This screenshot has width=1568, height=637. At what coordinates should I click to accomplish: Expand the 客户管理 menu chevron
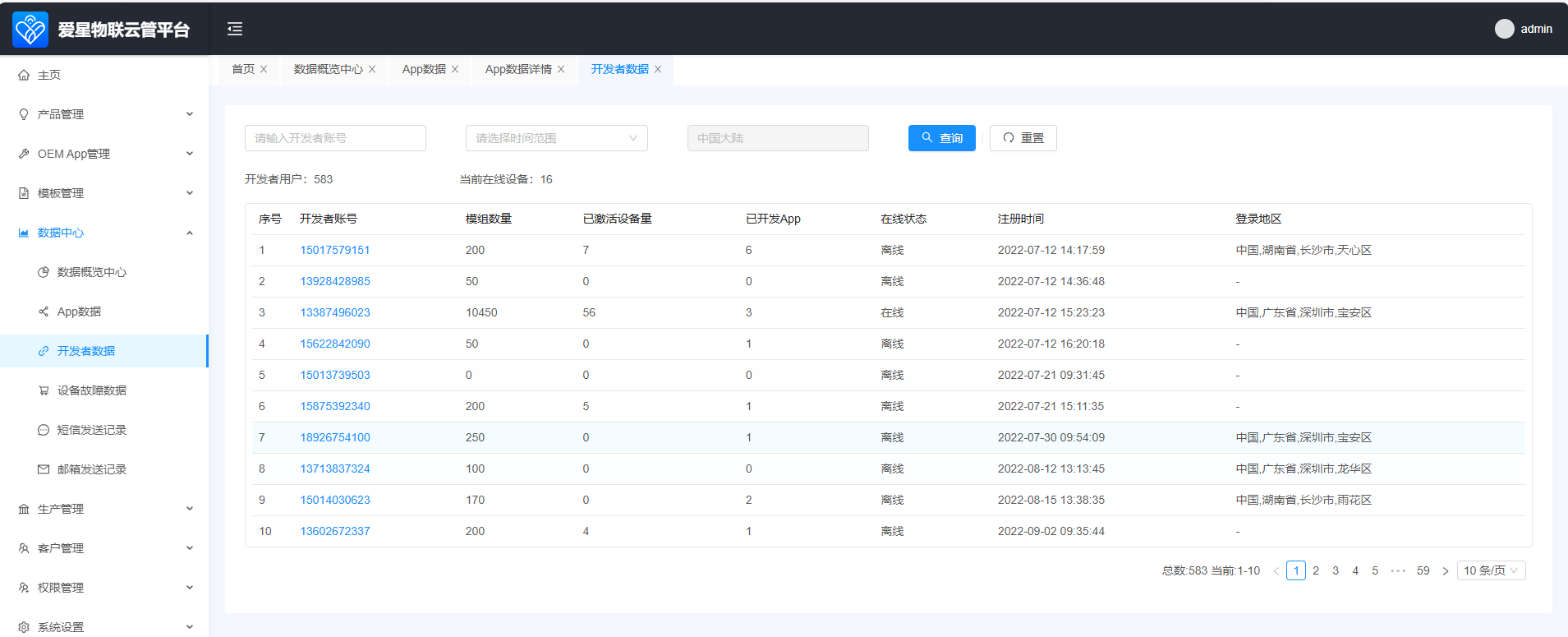(190, 548)
